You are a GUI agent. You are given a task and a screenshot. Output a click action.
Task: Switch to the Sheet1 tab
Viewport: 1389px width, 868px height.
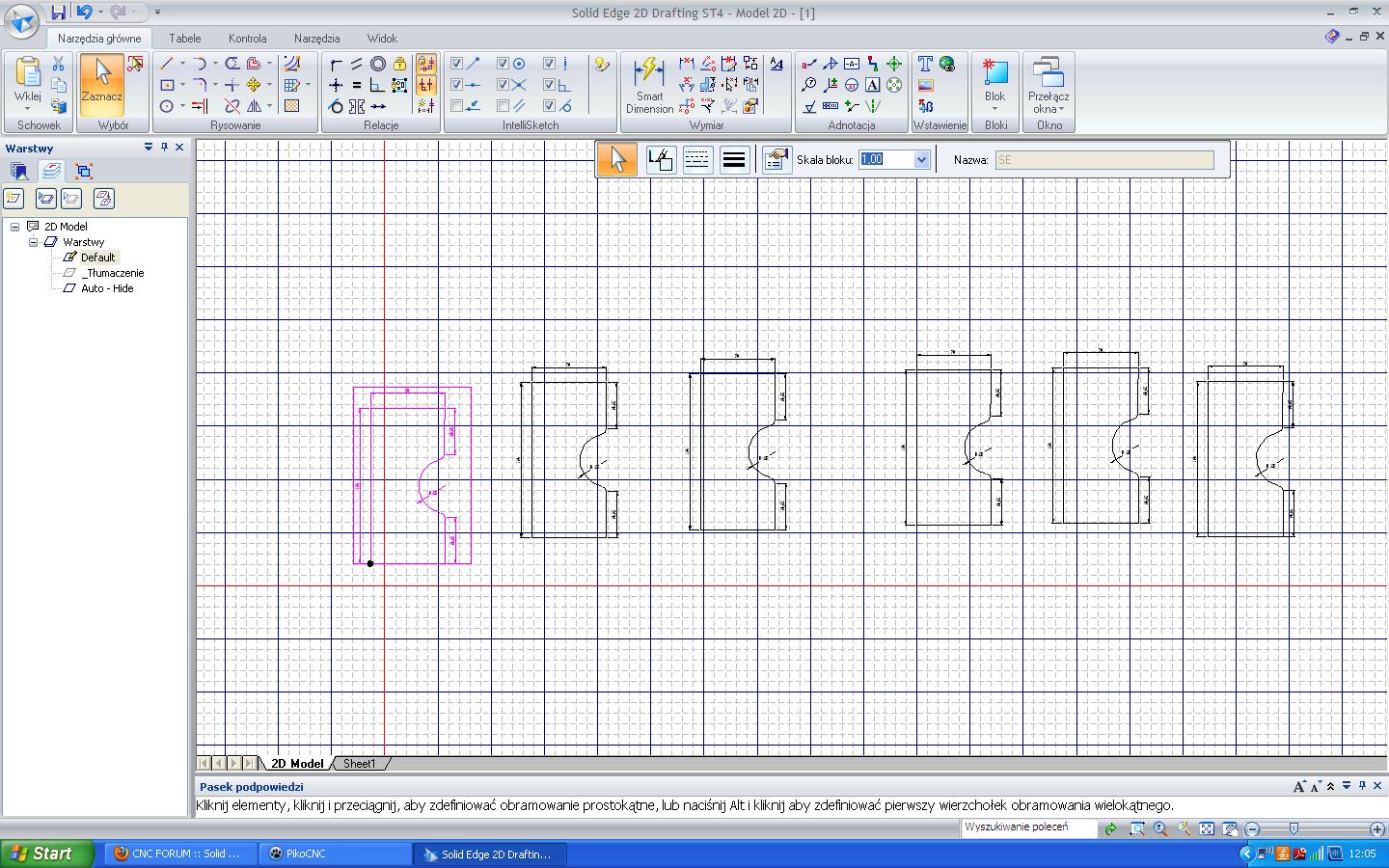[x=360, y=764]
